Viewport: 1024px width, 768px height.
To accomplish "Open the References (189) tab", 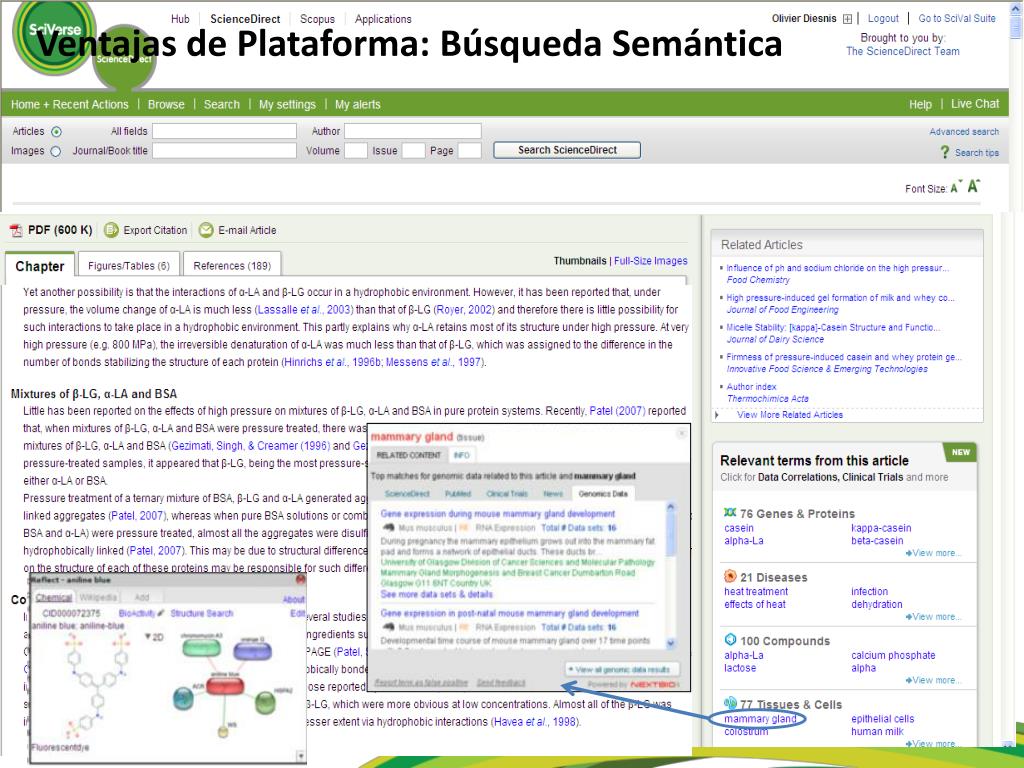I will (x=232, y=266).
